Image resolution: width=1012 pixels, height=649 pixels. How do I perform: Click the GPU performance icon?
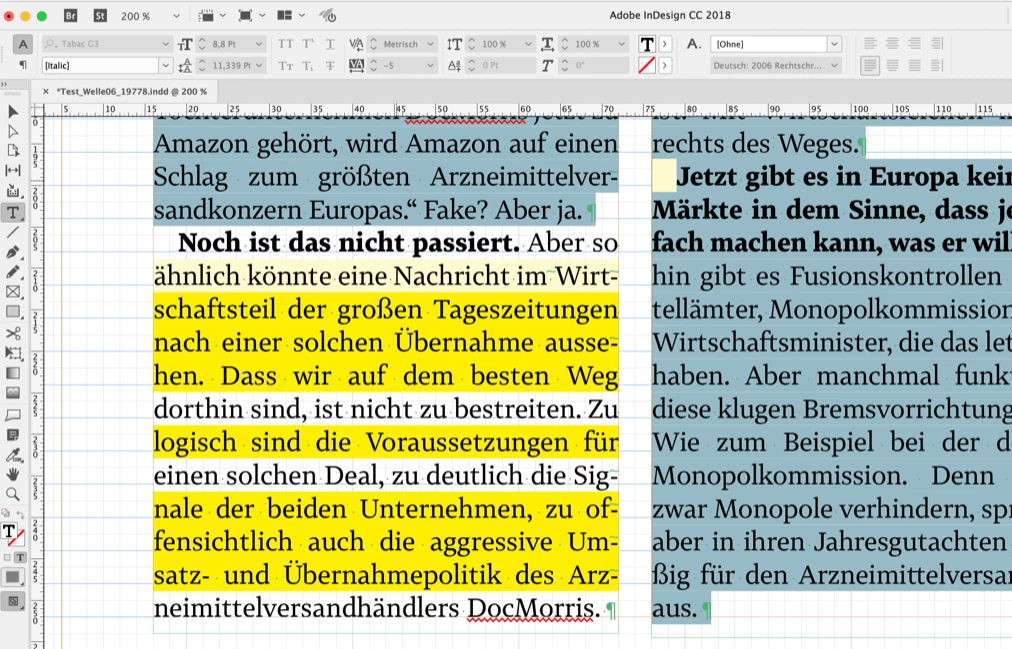(329, 15)
